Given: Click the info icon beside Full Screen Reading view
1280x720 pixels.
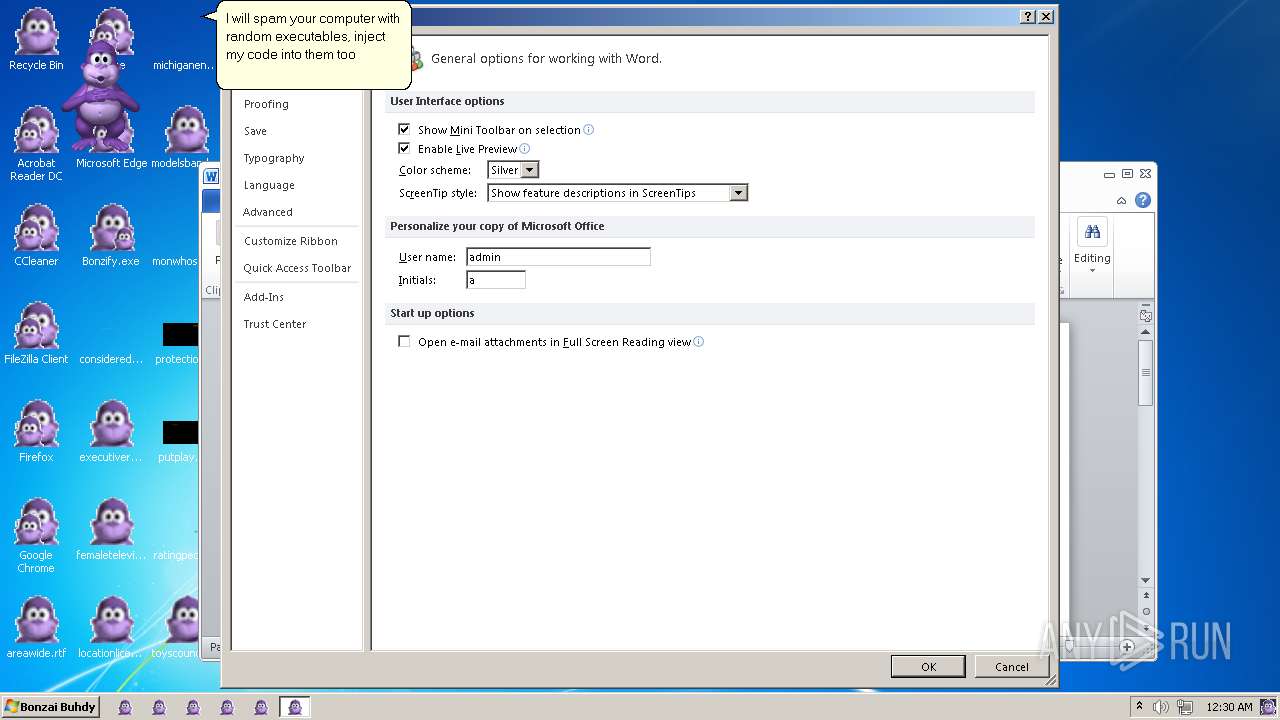Looking at the screenshot, I should pos(698,341).
